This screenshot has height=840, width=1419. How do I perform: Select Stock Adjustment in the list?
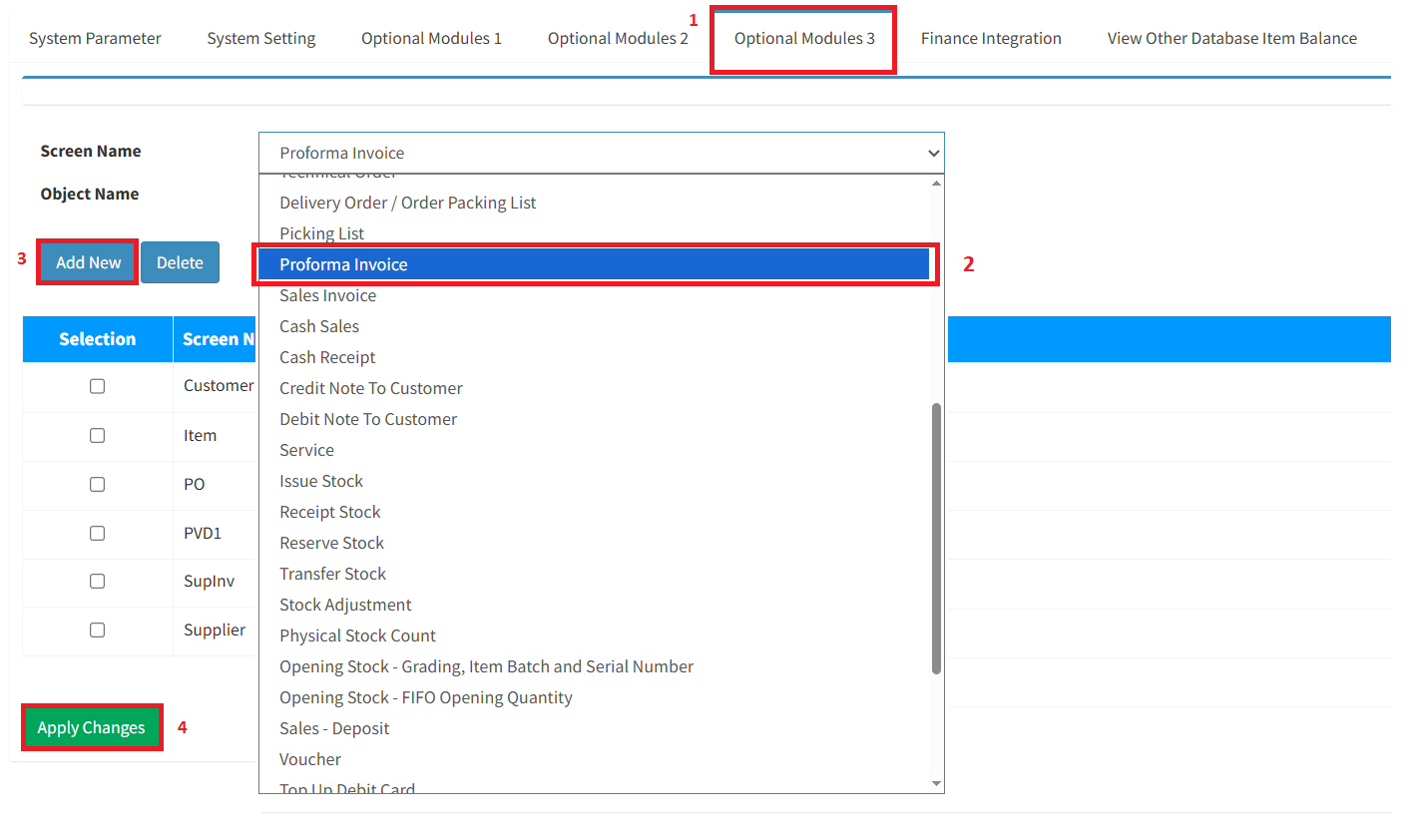345,605
